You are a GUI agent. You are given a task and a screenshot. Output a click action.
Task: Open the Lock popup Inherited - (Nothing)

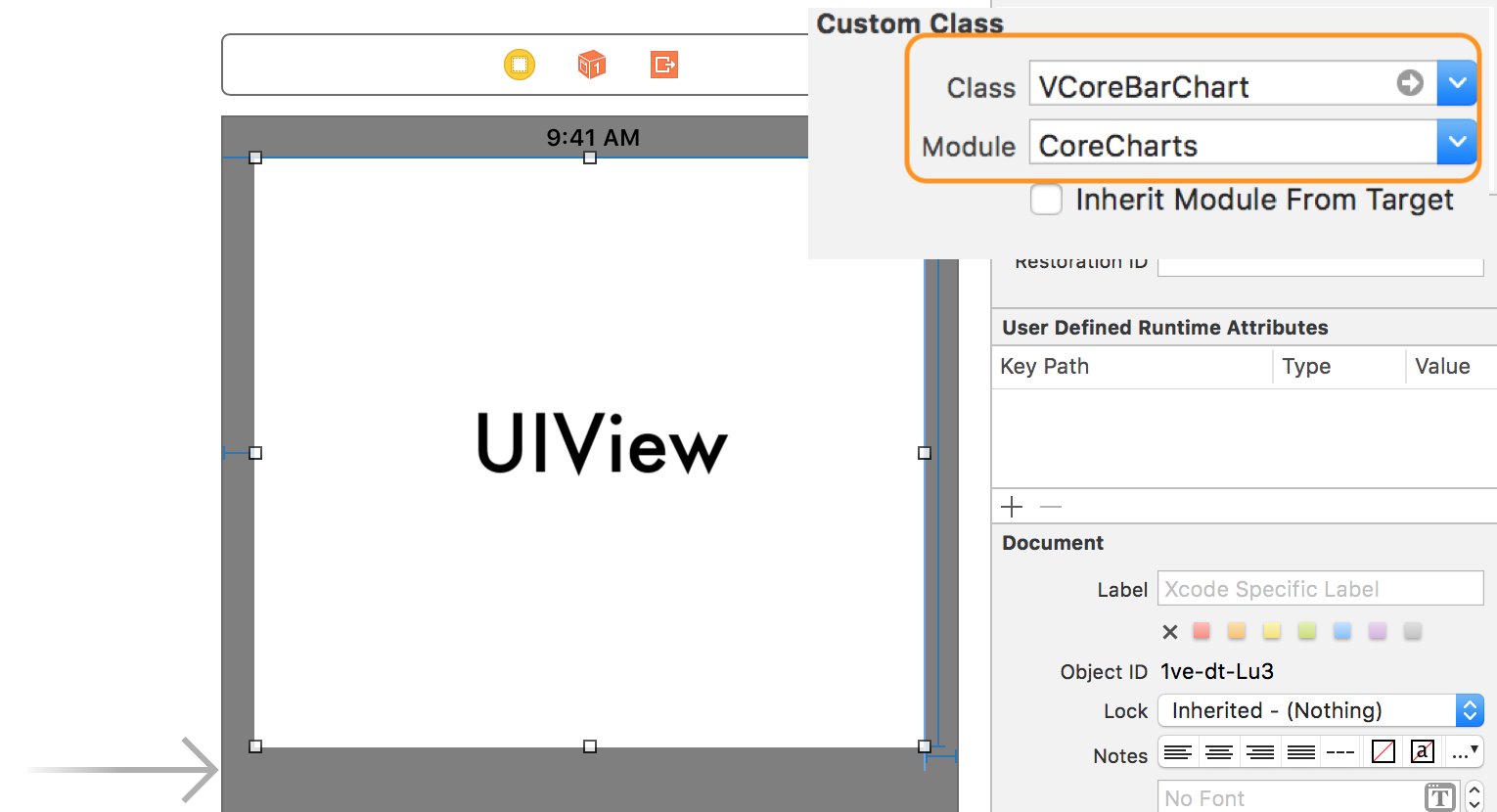[x=1321, y=710]
